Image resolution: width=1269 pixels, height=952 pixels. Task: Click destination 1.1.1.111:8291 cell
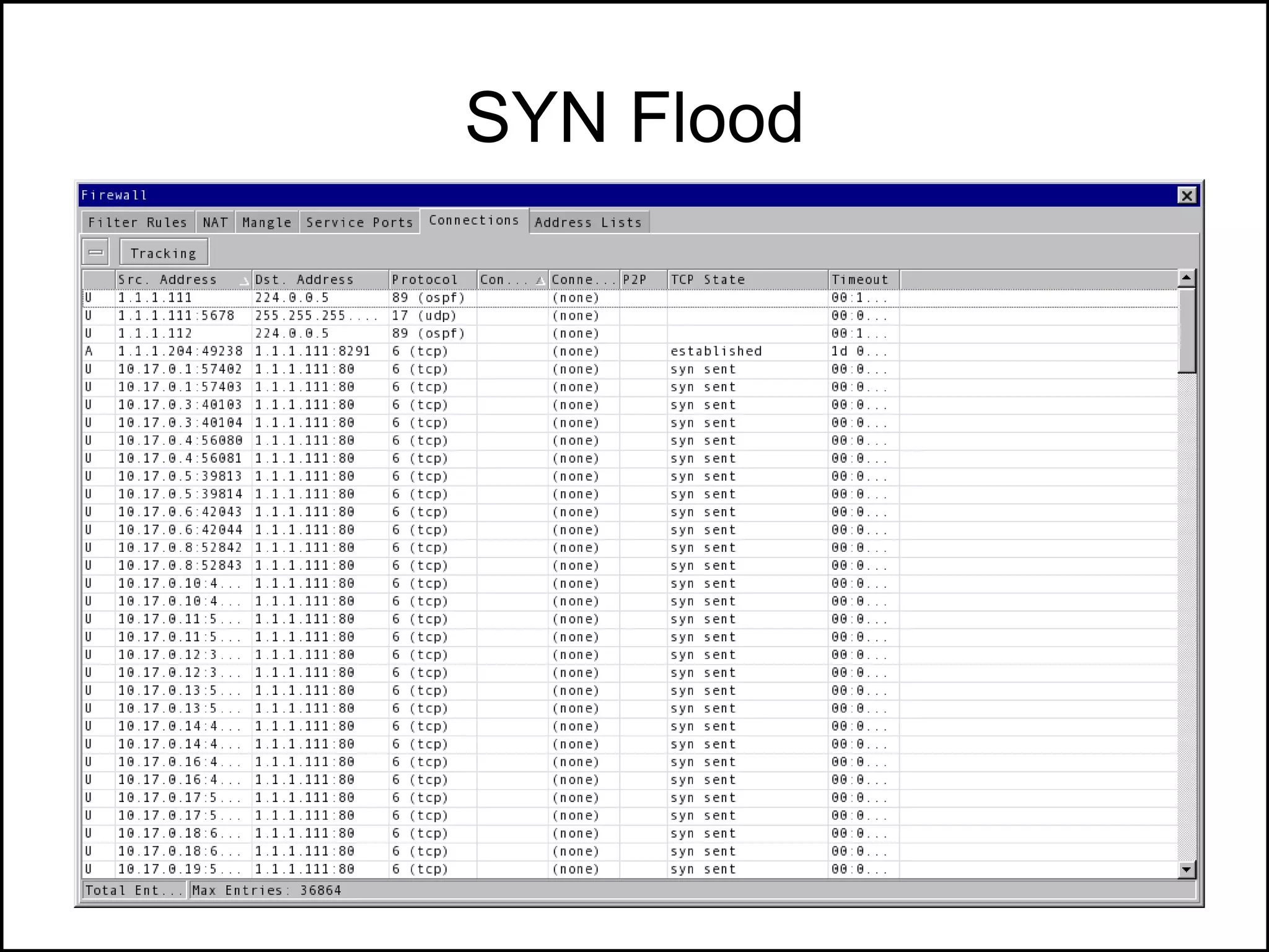[x=320, y=351]
